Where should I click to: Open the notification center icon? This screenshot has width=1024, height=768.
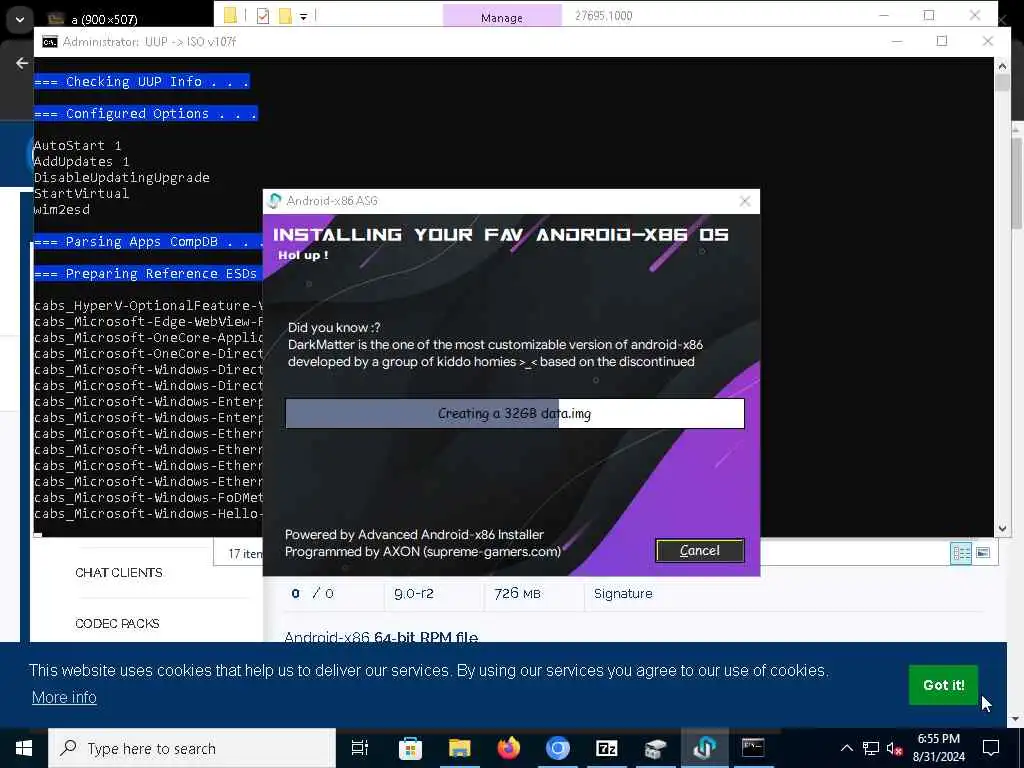pyautogui.click(x=991, y=748)
